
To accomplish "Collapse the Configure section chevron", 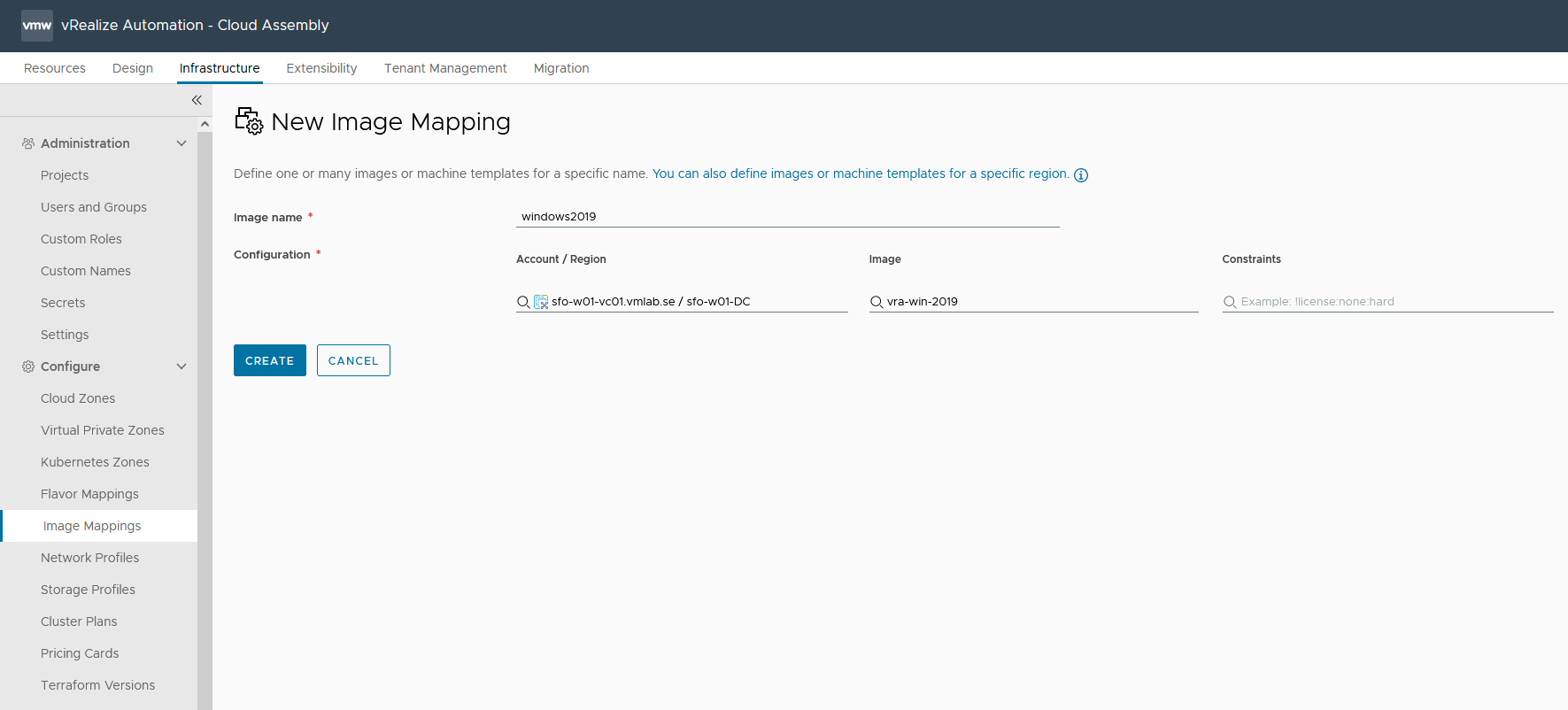I will tap(182, 367).
